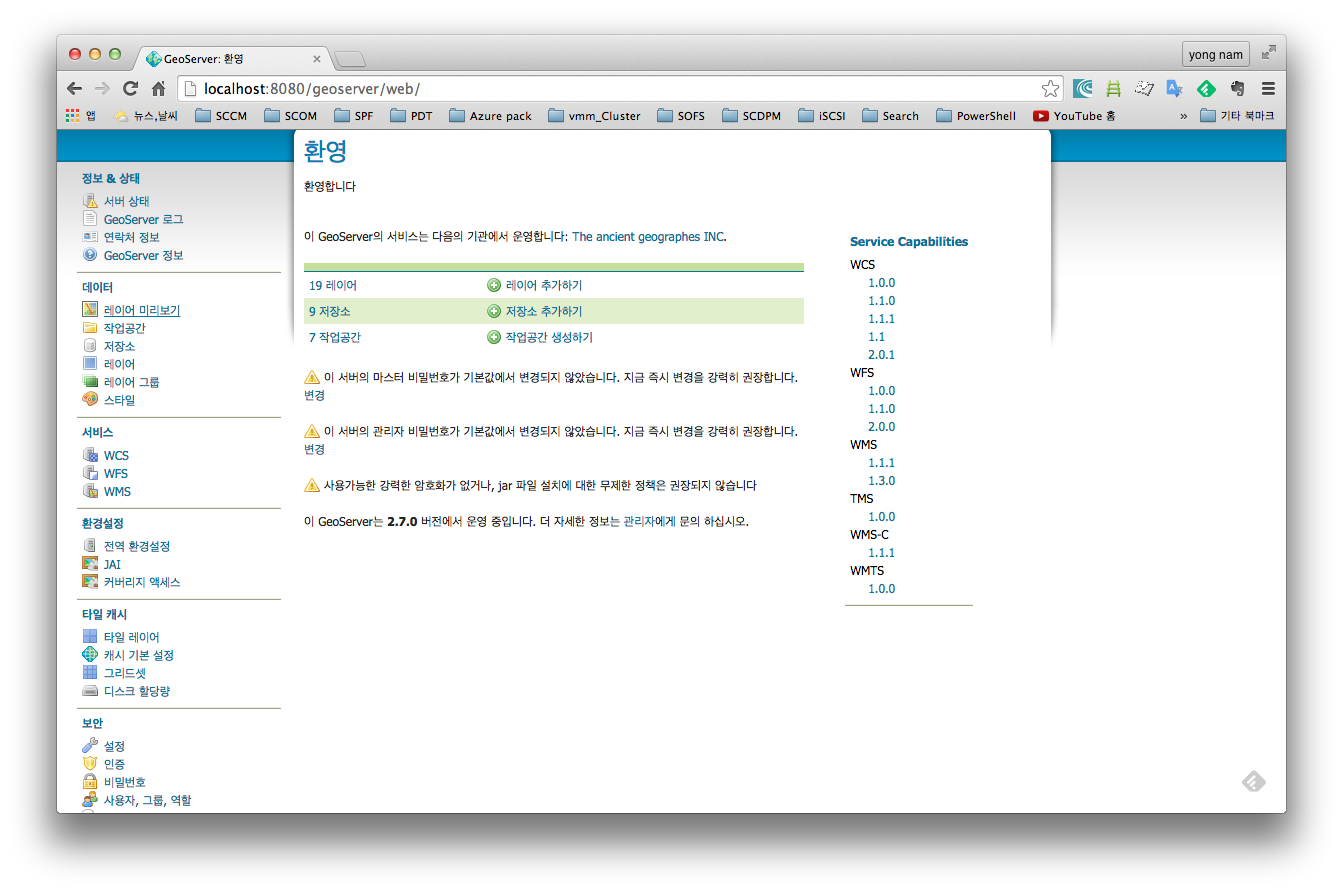Open the 관리자 contact link
The image size is (1343, 892).
(639, 521)
